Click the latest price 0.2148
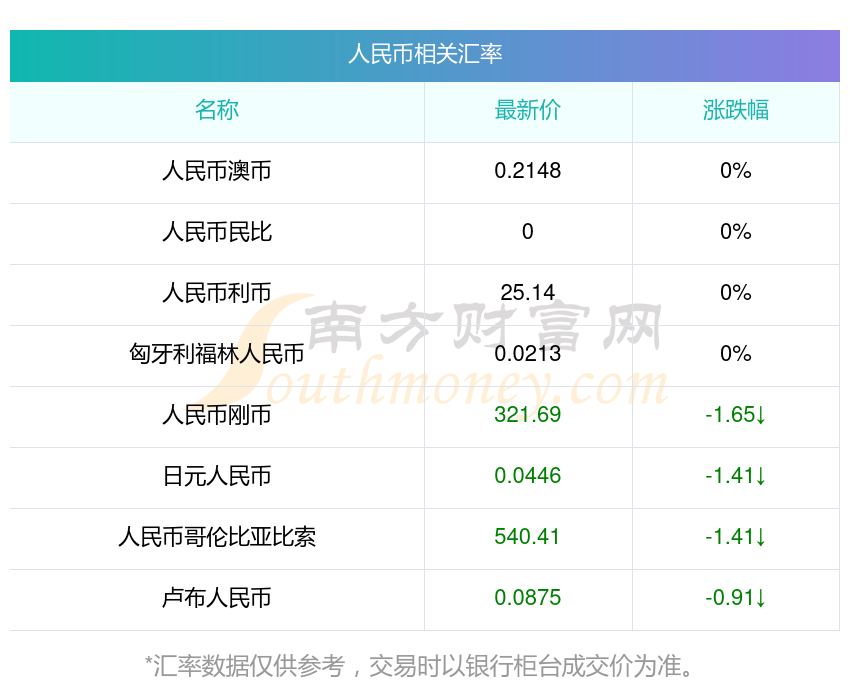 pyautogui.click(x=528, y=171)
